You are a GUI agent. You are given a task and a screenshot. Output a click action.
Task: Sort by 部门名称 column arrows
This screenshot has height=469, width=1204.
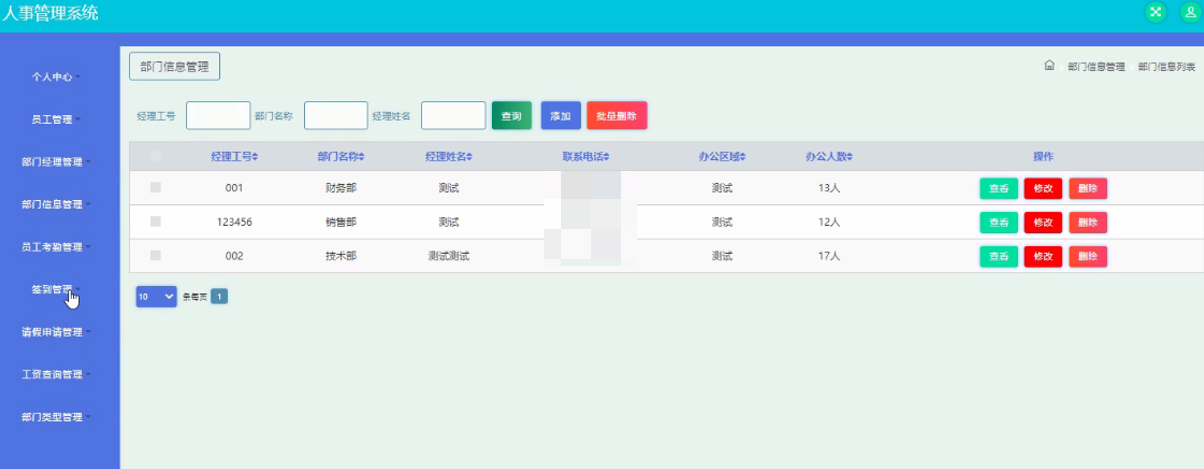click(x=361, y=157)
